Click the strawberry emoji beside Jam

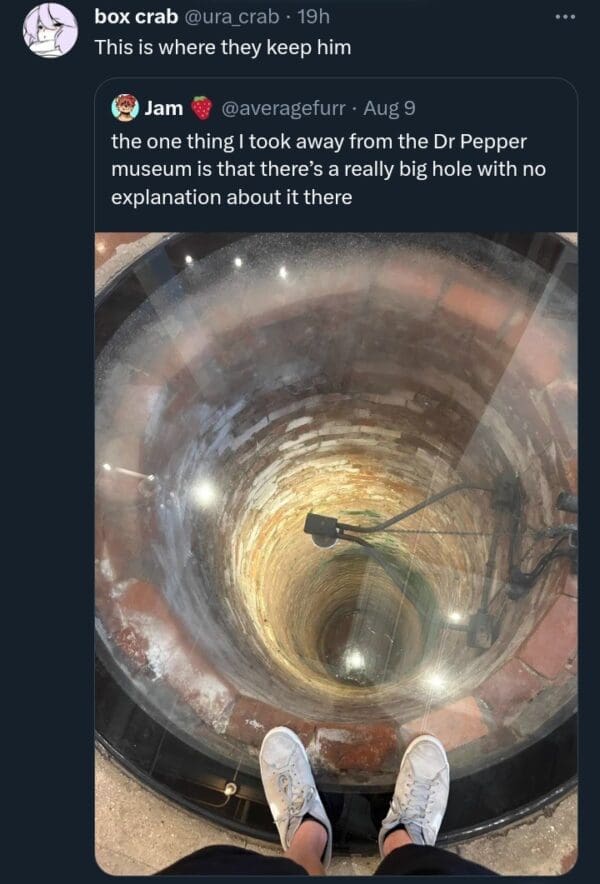coord(202,108)
